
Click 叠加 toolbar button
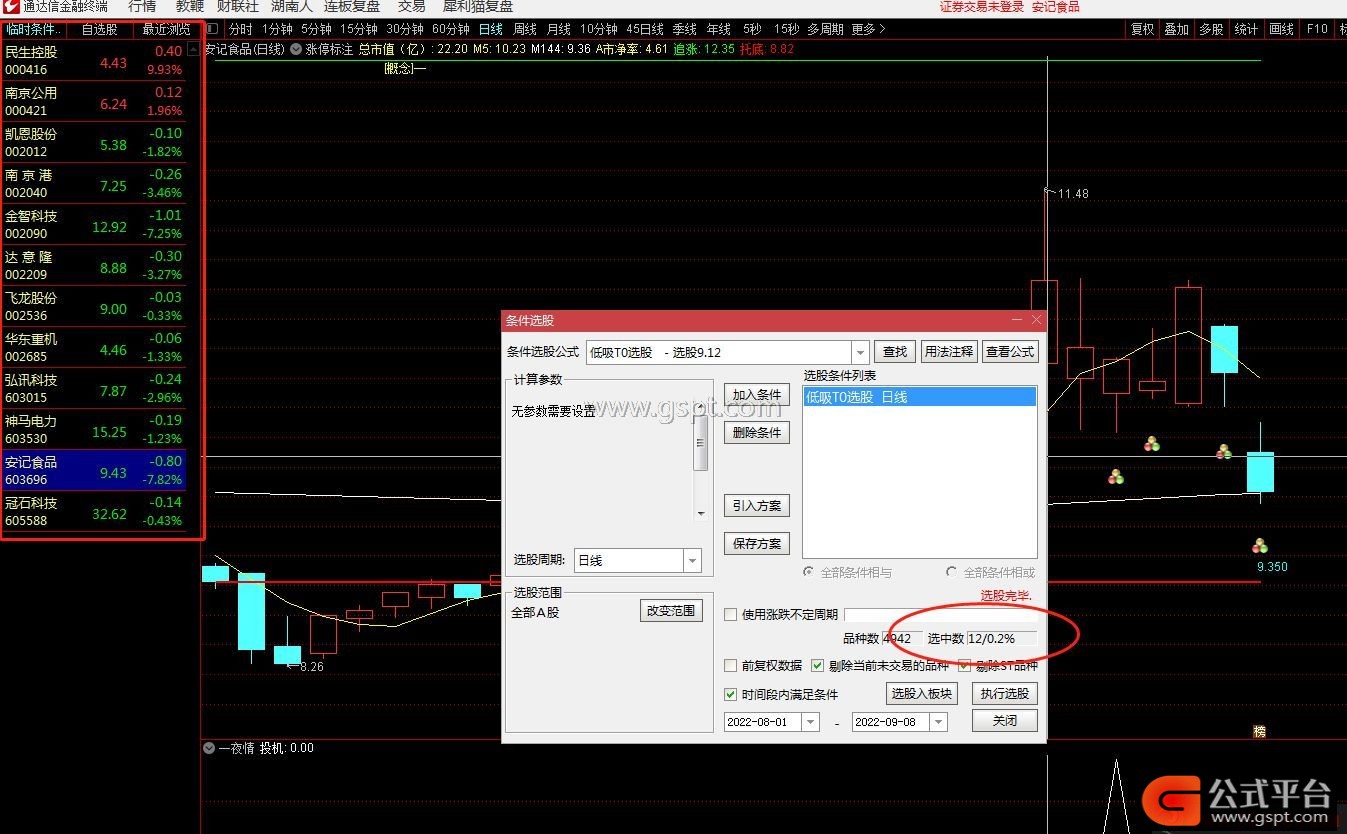(x=1176, y=29)
